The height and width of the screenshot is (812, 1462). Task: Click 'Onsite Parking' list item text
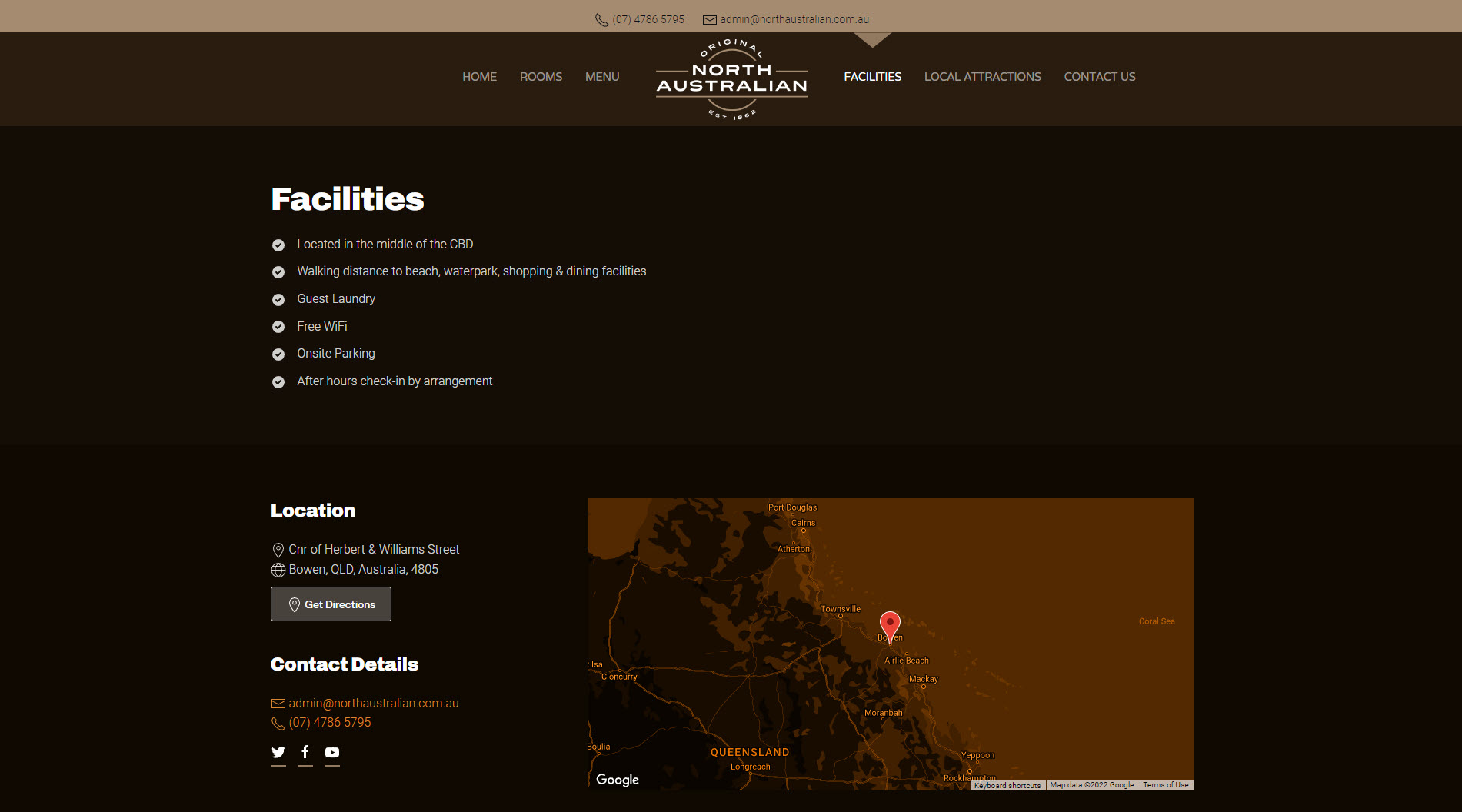point(336,353)
